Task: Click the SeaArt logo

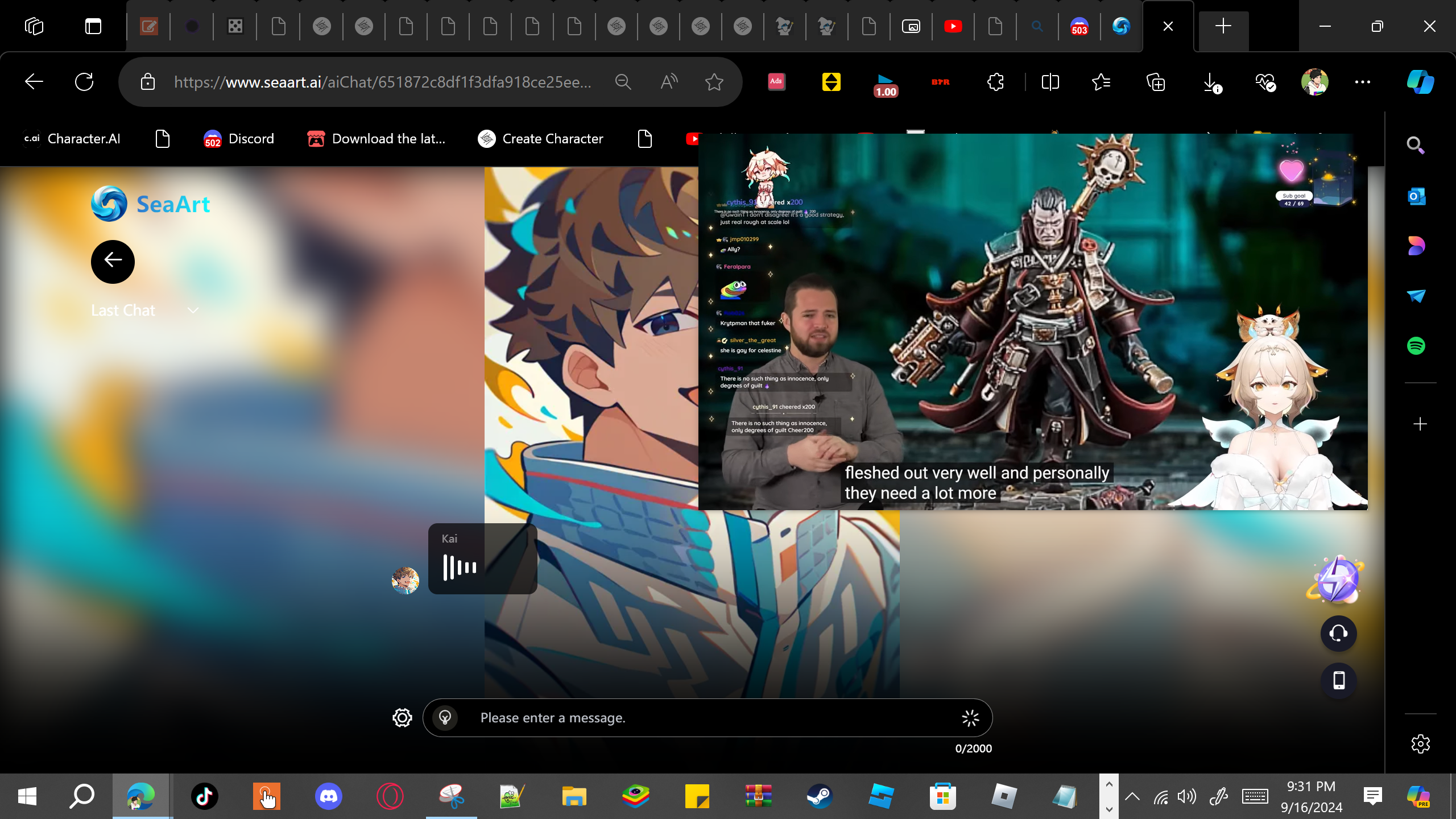Action: click(x=151, y=204)
